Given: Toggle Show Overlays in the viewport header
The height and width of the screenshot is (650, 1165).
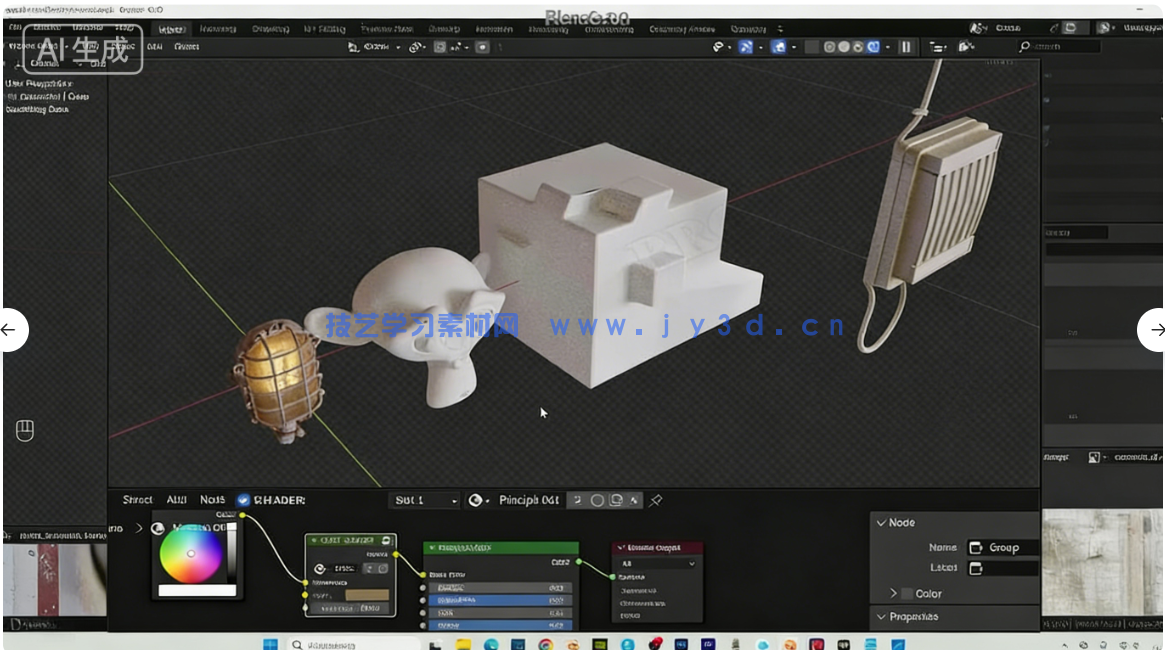Looking at the screenshot, I should click(x=776, y=47).
